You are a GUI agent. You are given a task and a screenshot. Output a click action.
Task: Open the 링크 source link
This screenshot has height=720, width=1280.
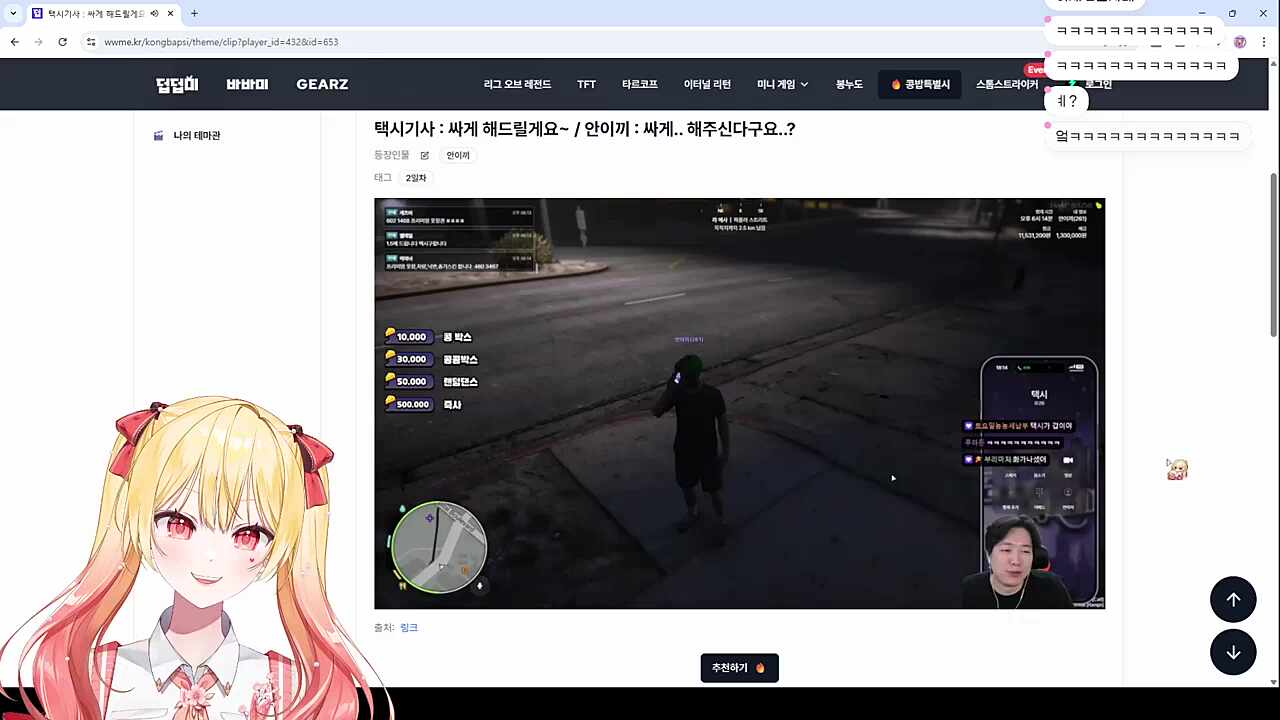[x=409, y=627]
